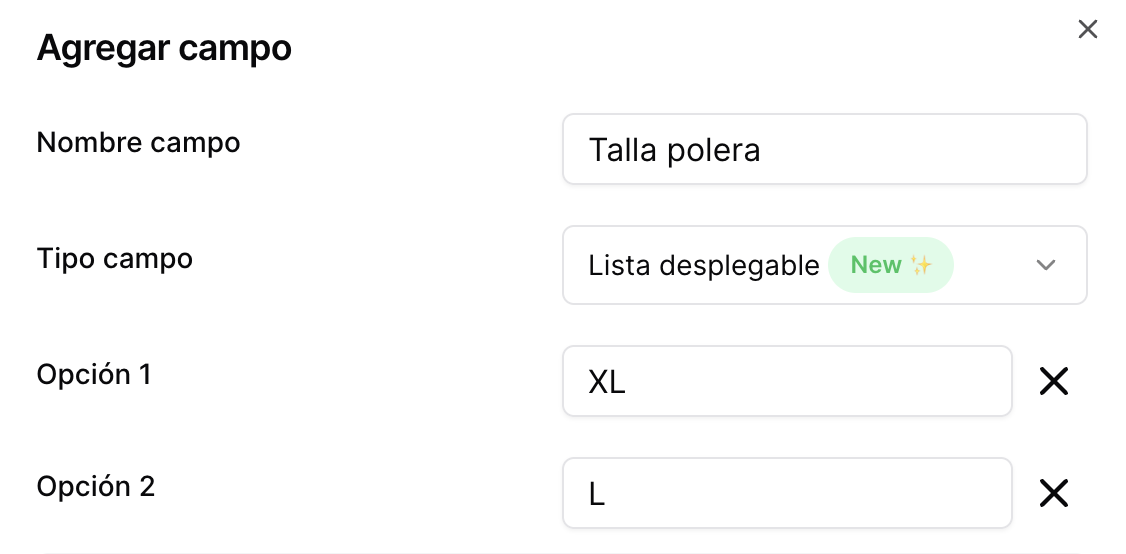Click the Tipo campo label
Screen dimensions: 1126x554
coord(115,258)
